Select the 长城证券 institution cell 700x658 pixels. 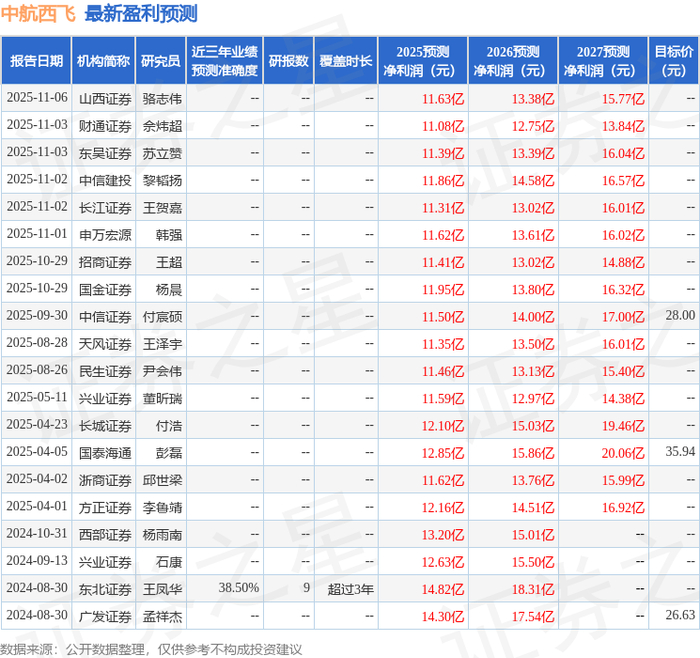pyautogui.click(x=105, y=425)
